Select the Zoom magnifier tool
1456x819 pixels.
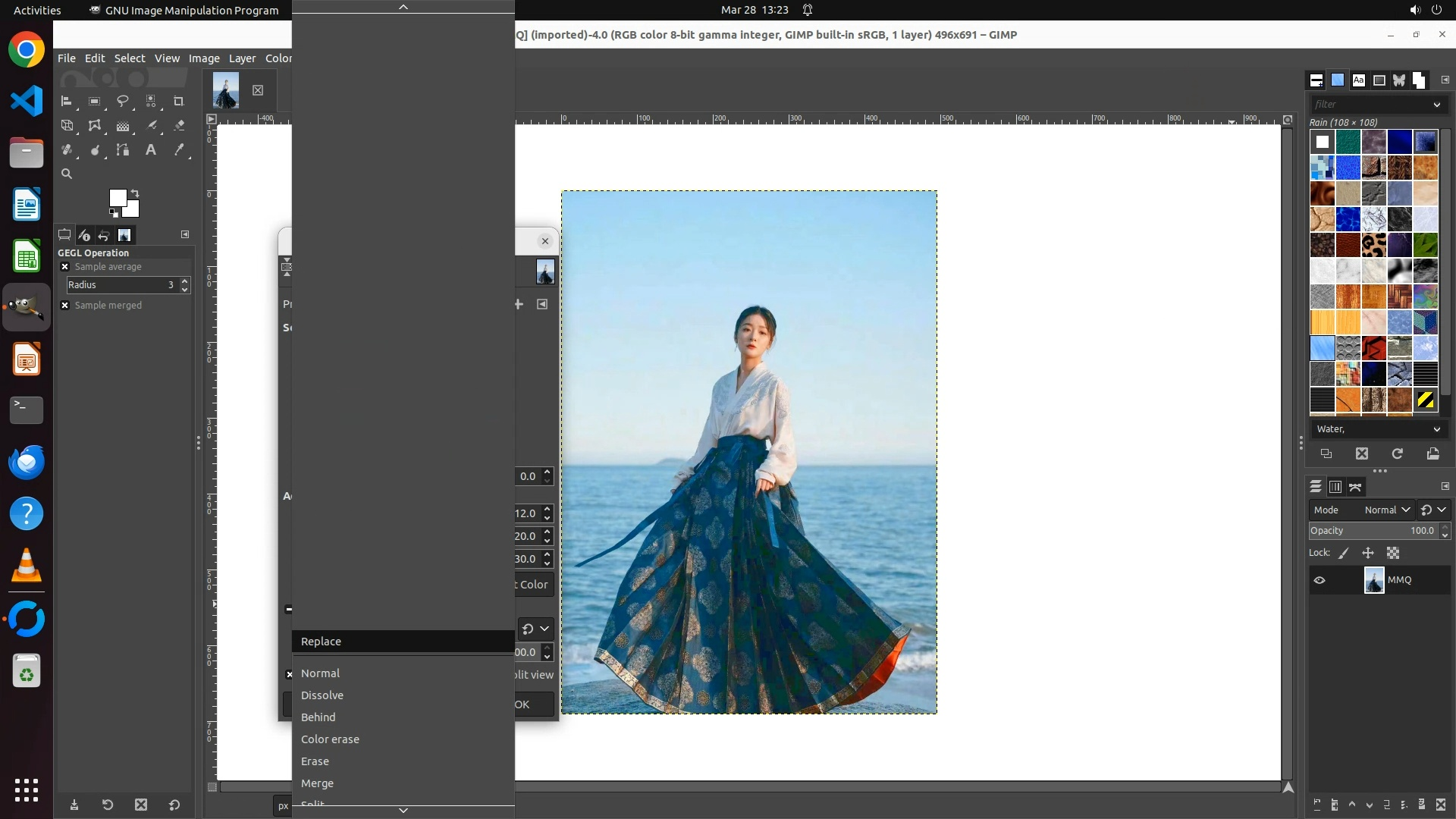pos(67,174)
